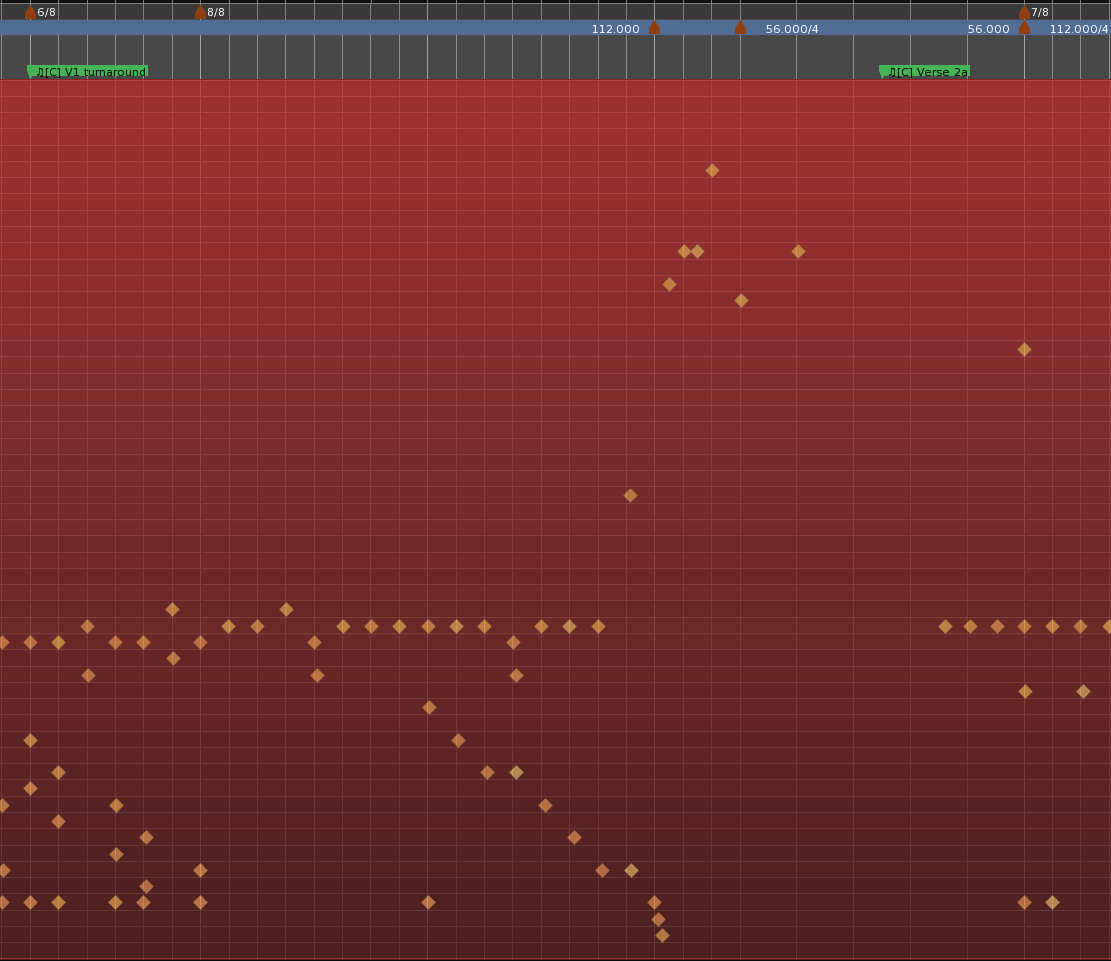Screen dimensions: 1111x961
Task: Click the first note in the row under Verse 2a
Action: 945,627
